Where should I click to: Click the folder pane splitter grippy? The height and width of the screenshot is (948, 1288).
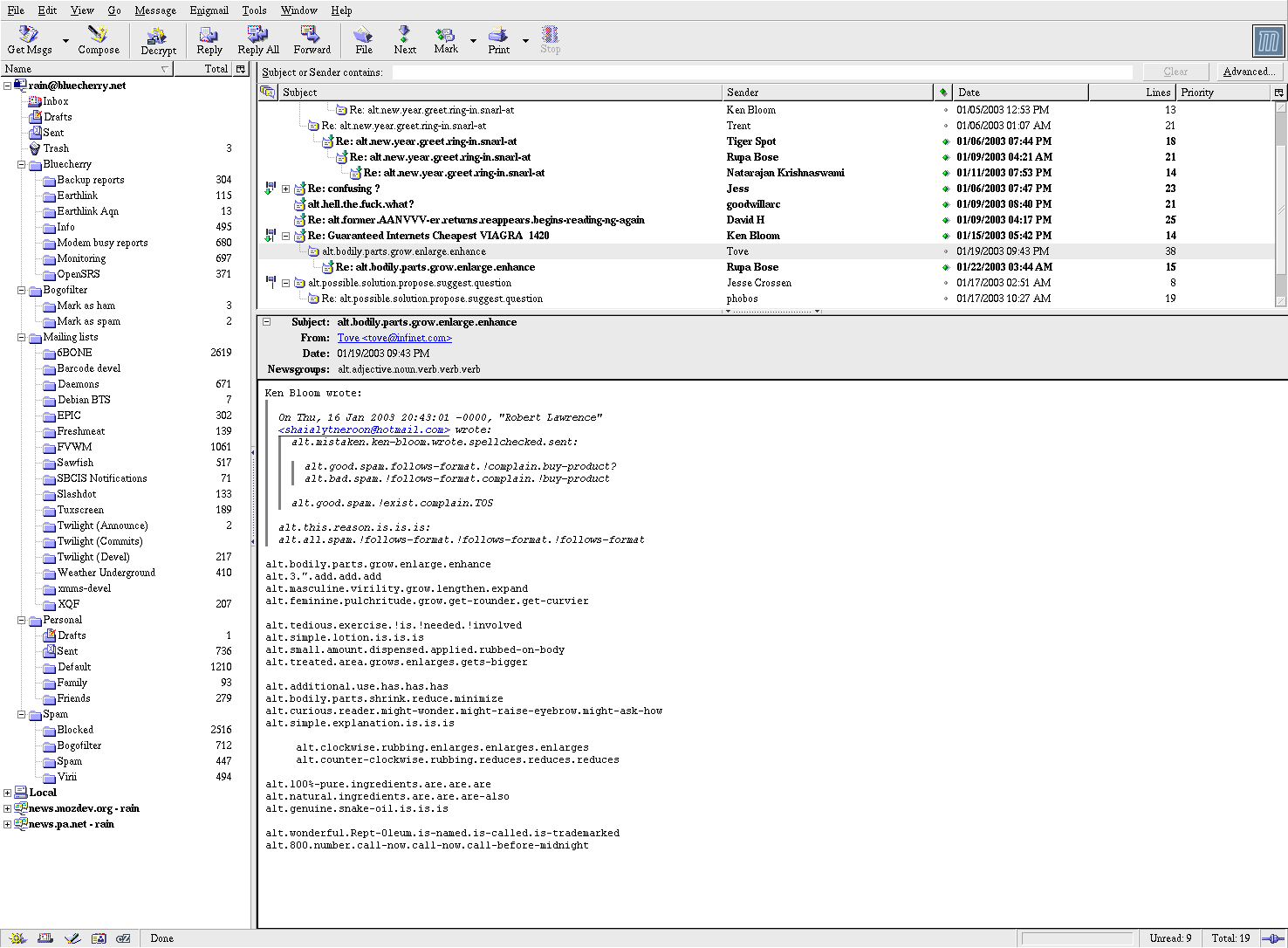(x=253, y=495)
